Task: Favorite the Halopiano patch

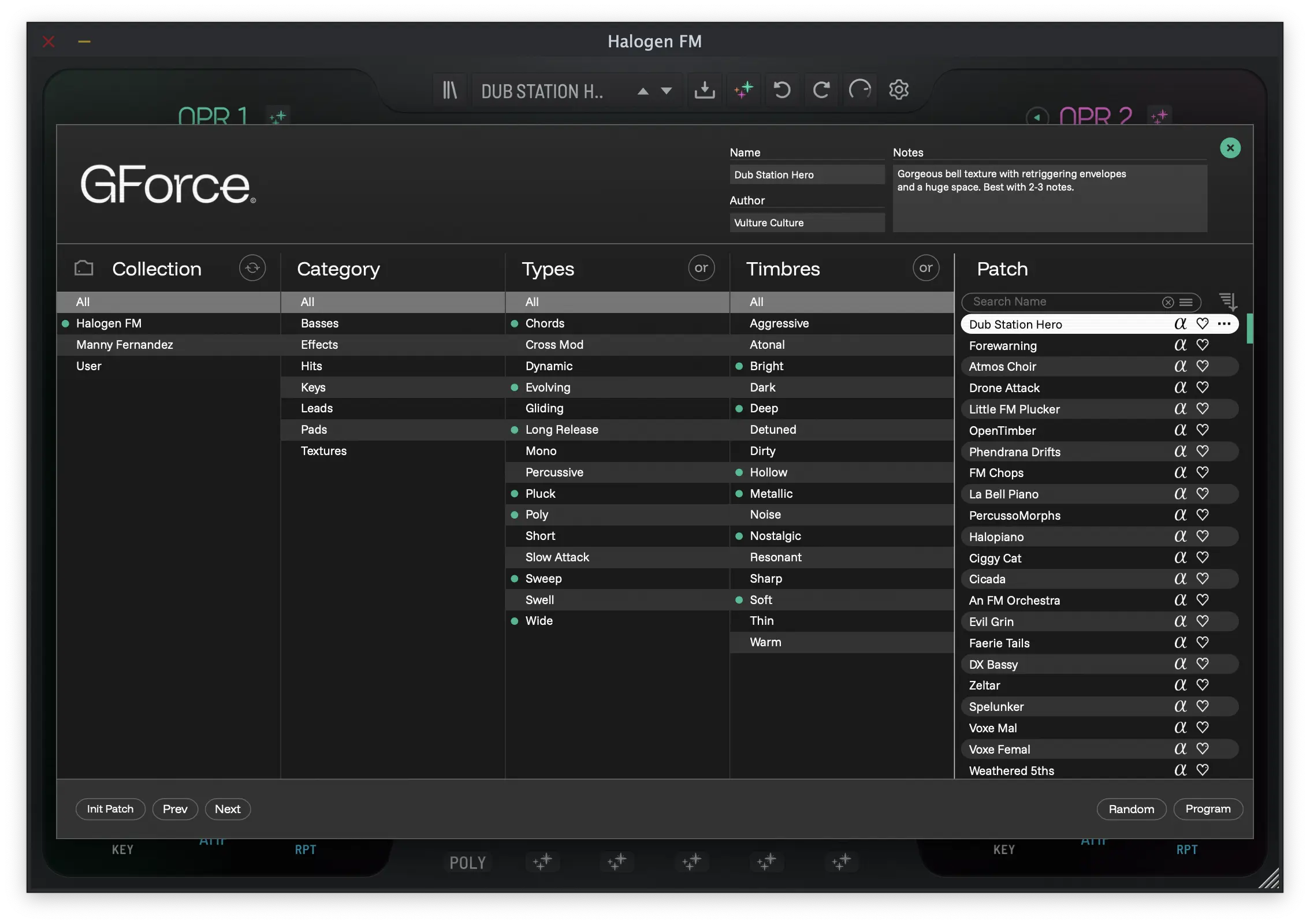Action: (x=1203, y=536)
